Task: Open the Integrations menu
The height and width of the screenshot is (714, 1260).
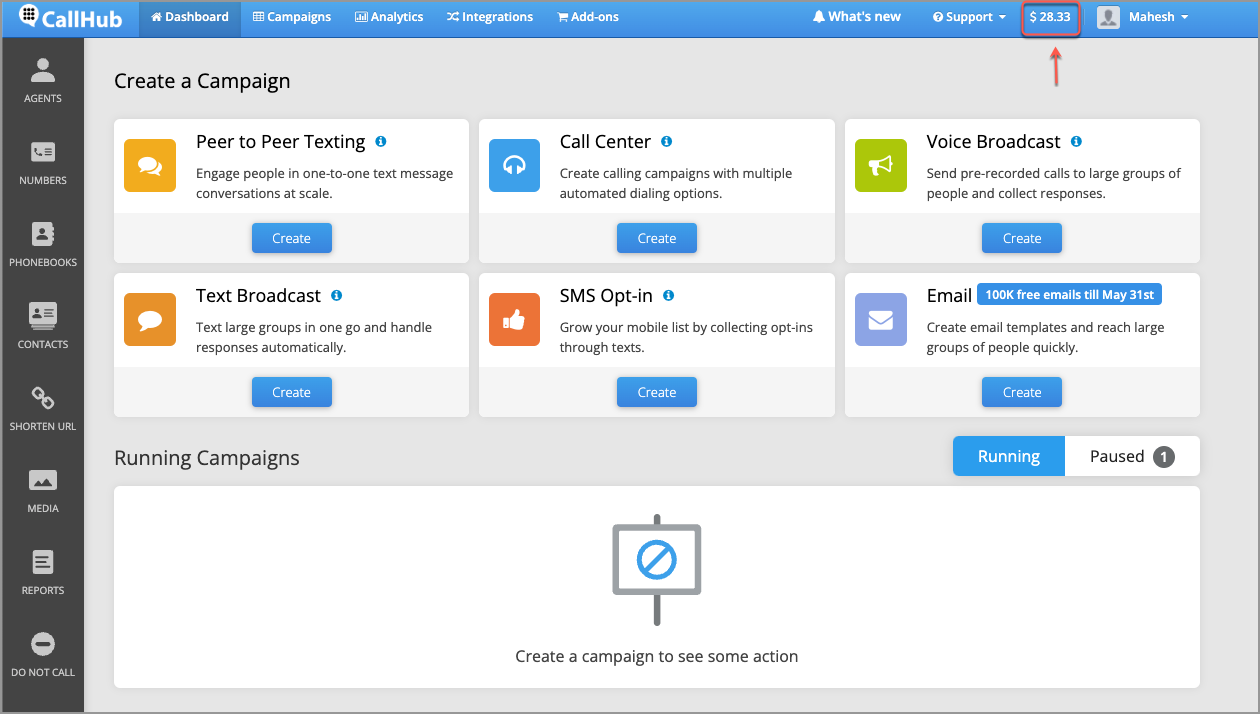Action: 490,17
